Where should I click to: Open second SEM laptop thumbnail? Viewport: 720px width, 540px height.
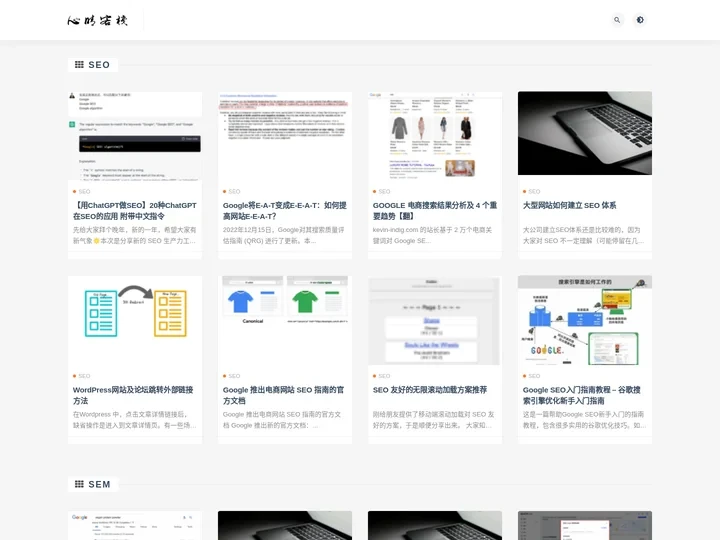[x=285, y=525]
